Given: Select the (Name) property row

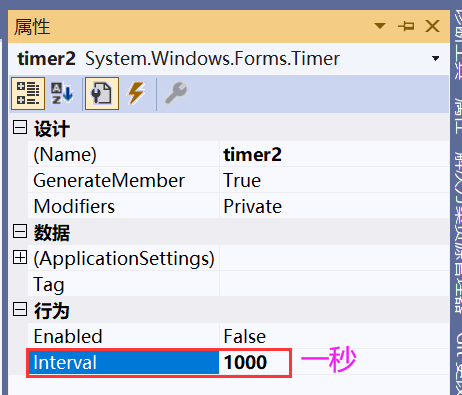Looking at the screenshot, I should 238,154.
